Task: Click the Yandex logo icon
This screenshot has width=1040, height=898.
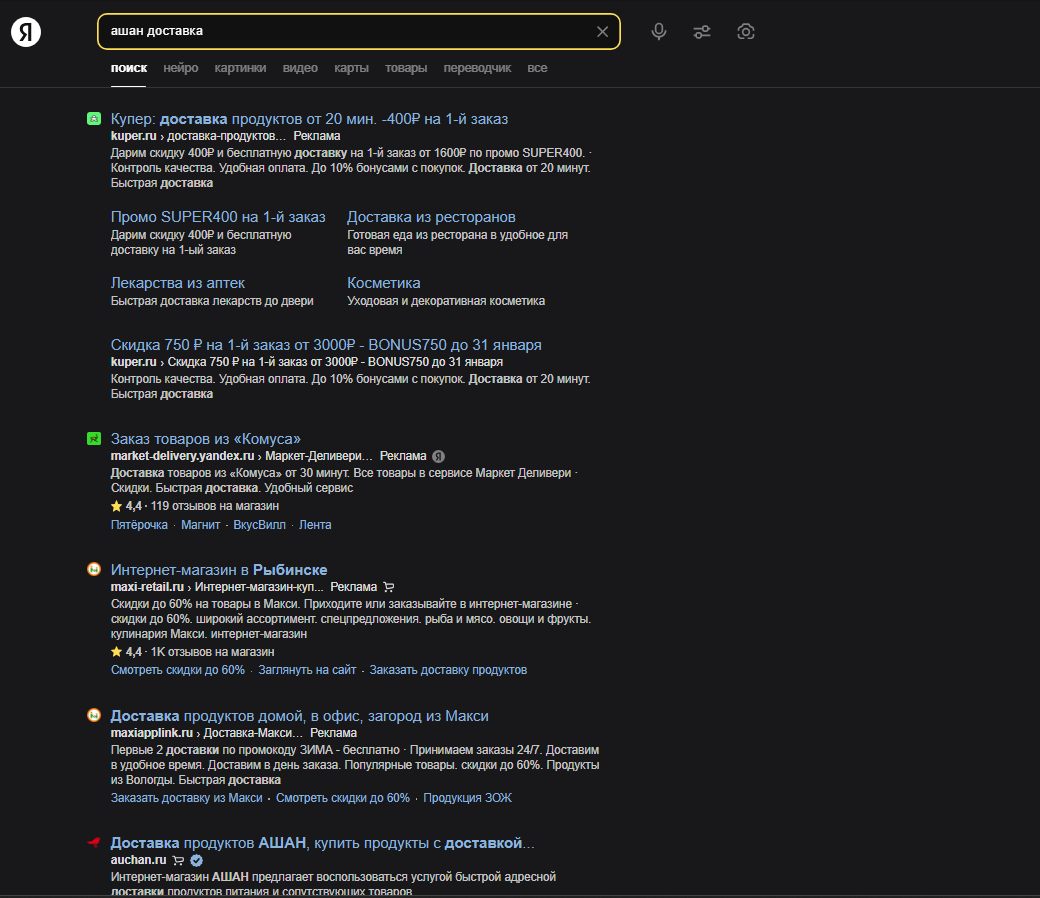Action: click(x=26, y=32)
